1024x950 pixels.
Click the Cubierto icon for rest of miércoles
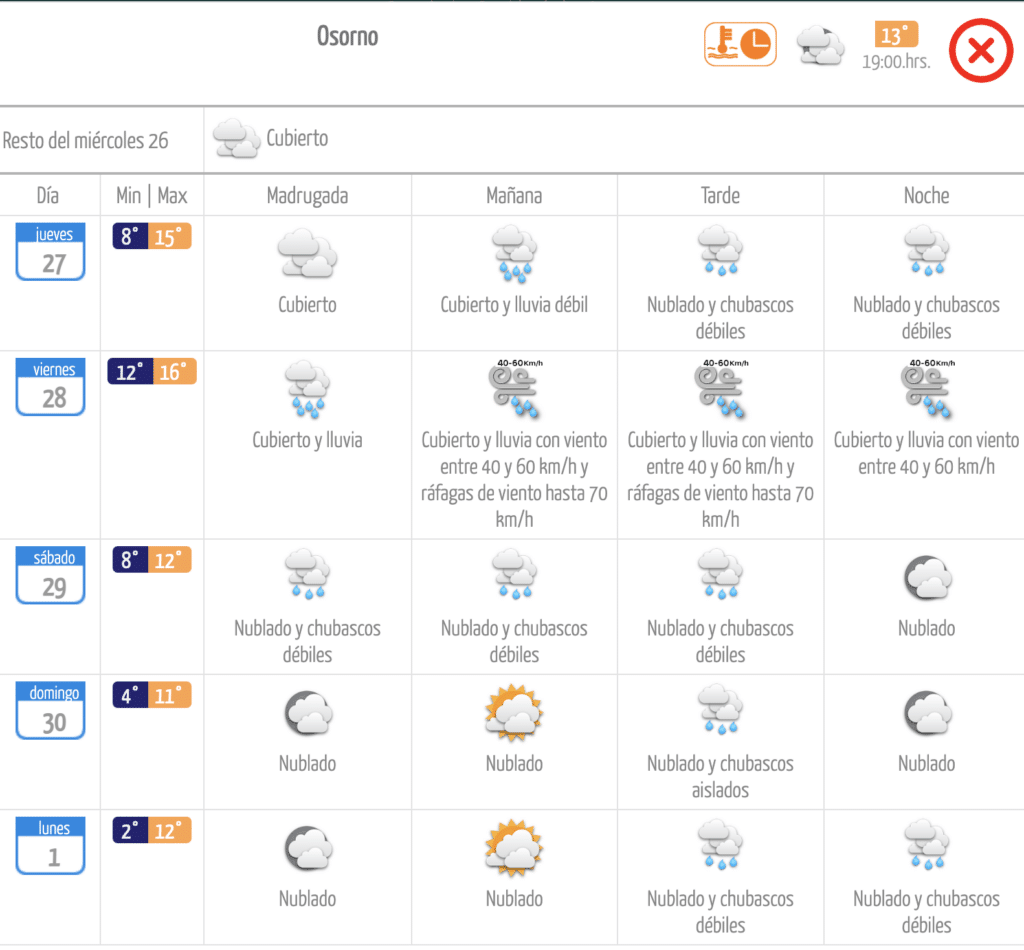(238, 138)
